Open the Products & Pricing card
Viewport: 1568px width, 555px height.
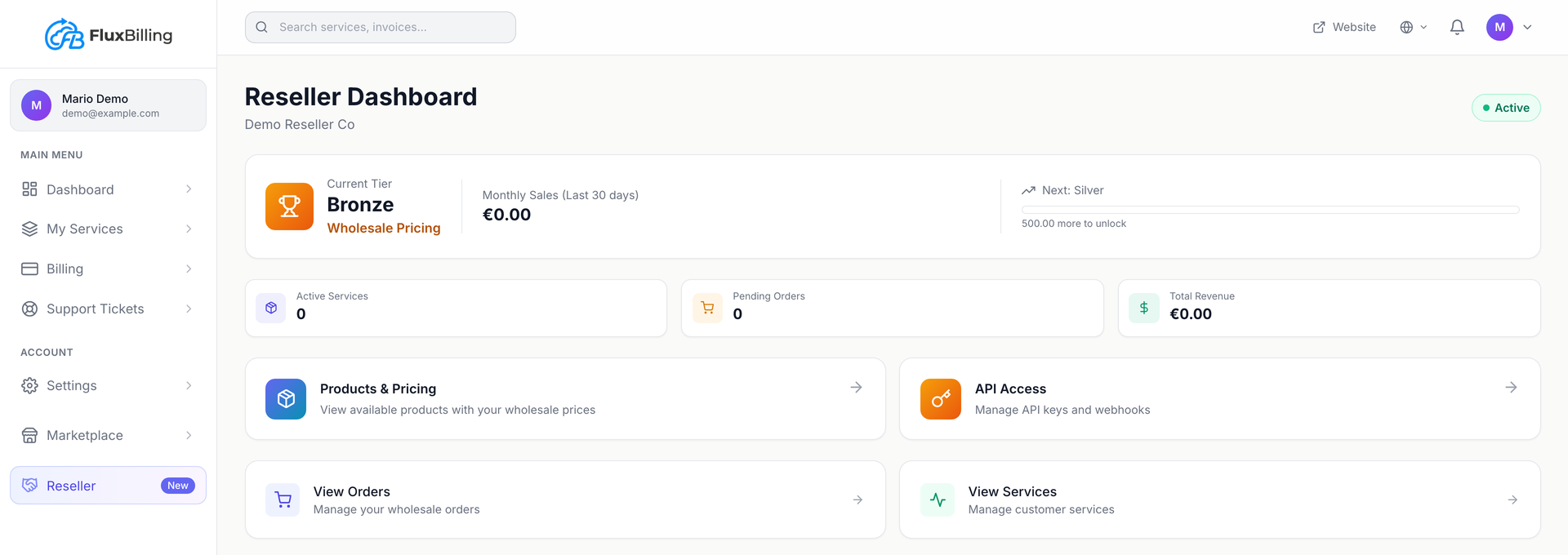565,399
